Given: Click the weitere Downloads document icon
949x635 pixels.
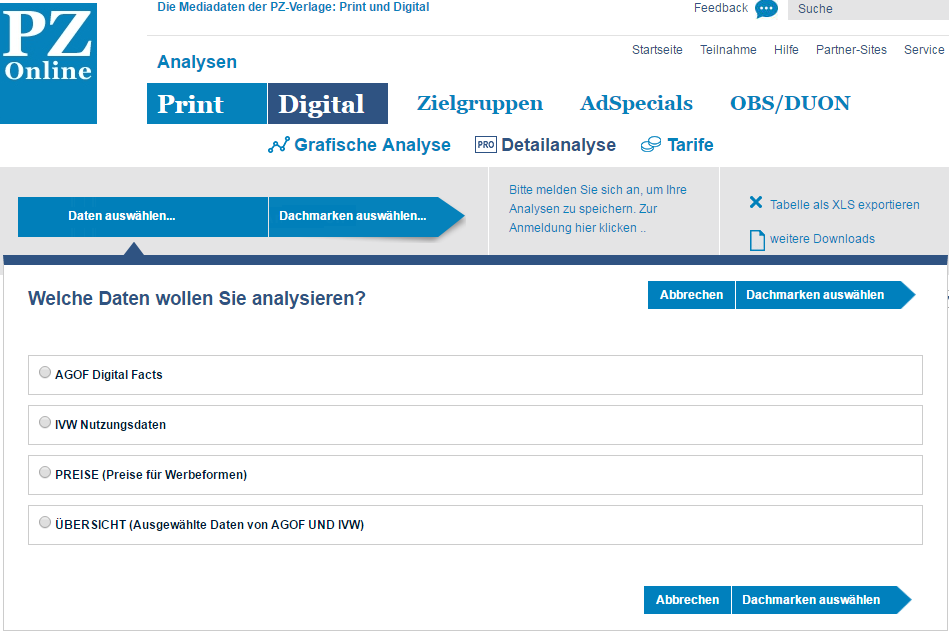Looking at the screenshot, I should coord(757,240).
